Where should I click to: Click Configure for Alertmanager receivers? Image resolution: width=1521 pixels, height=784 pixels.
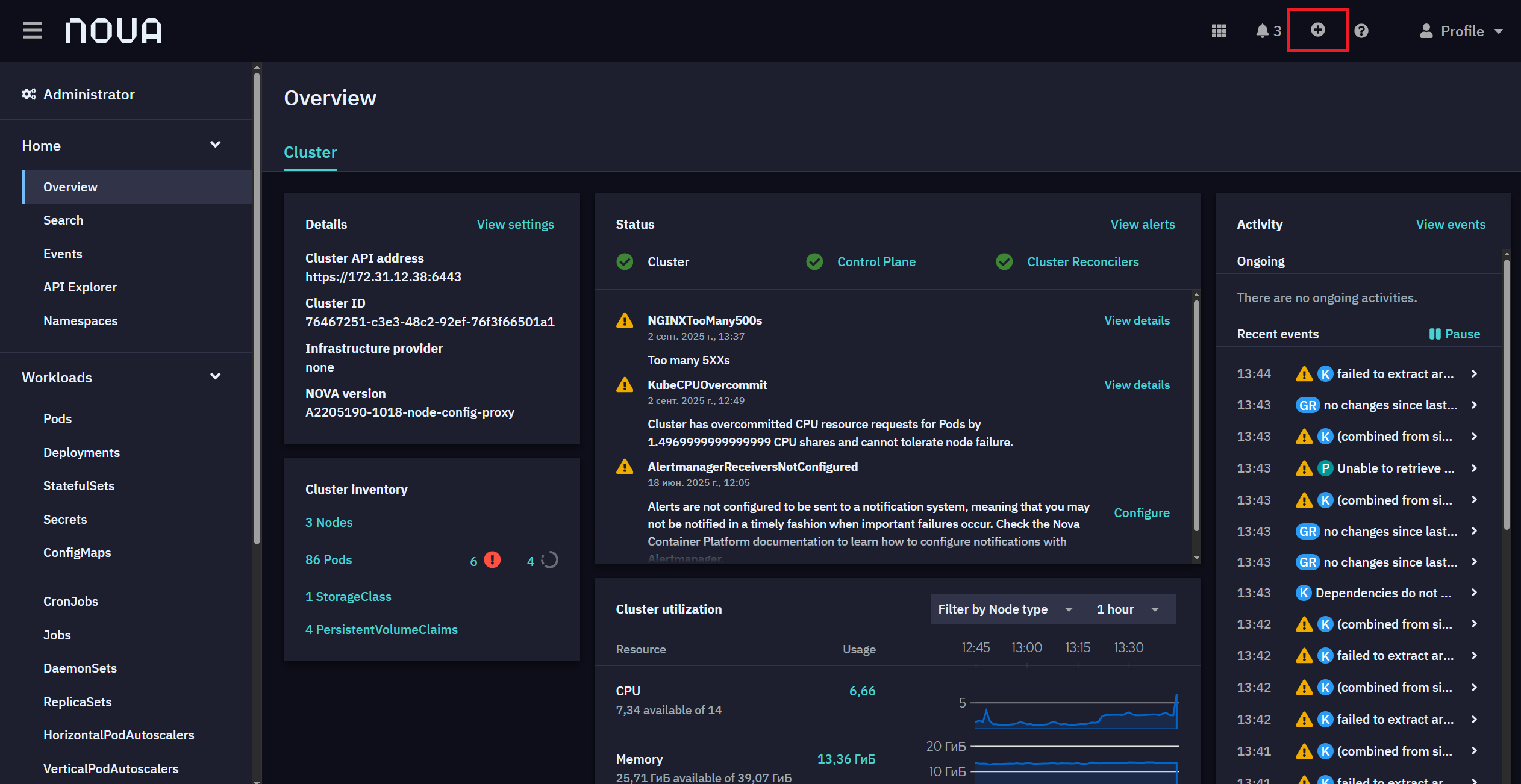[1142, 512]
